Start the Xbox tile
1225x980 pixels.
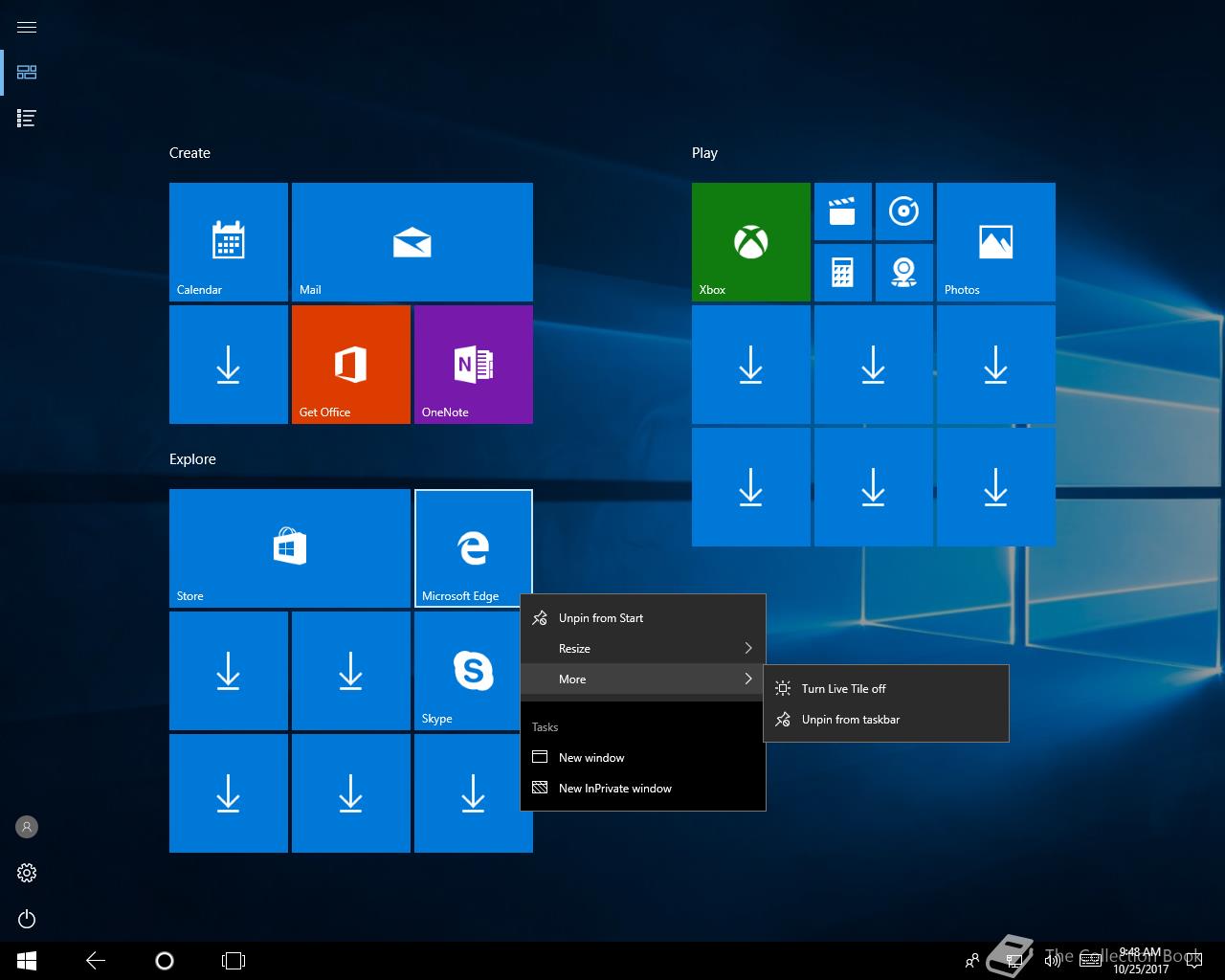click(751, 242)
